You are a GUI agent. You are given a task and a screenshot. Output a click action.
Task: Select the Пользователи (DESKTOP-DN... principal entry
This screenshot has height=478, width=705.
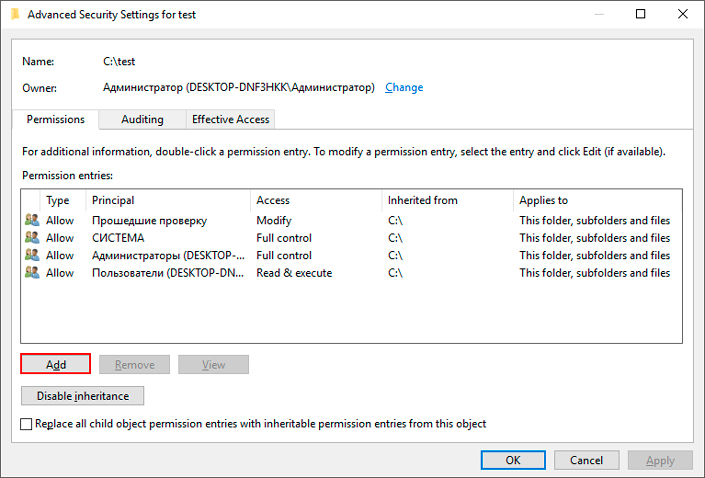[168, 273]
